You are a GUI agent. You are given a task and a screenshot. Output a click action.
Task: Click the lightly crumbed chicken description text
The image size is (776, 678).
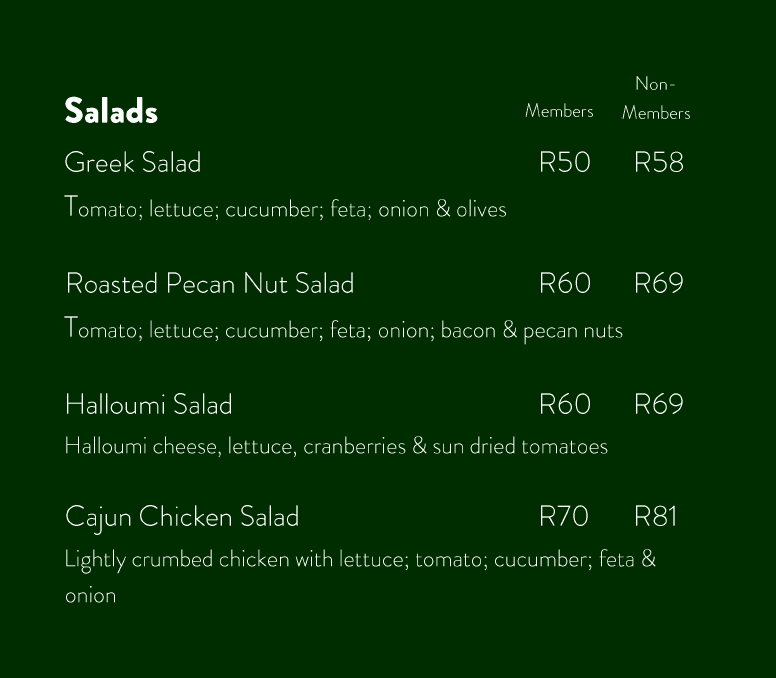360,559
